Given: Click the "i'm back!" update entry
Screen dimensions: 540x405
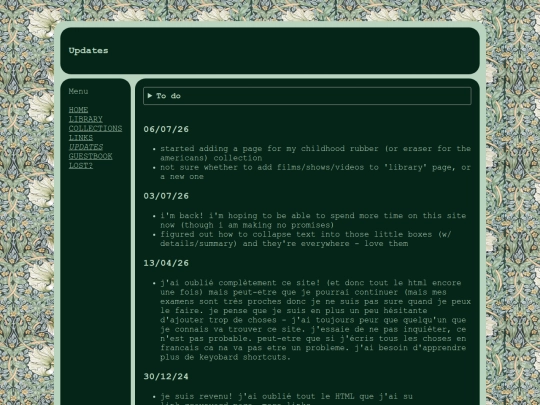Looking at the screenshot, I should click(313, 220).
